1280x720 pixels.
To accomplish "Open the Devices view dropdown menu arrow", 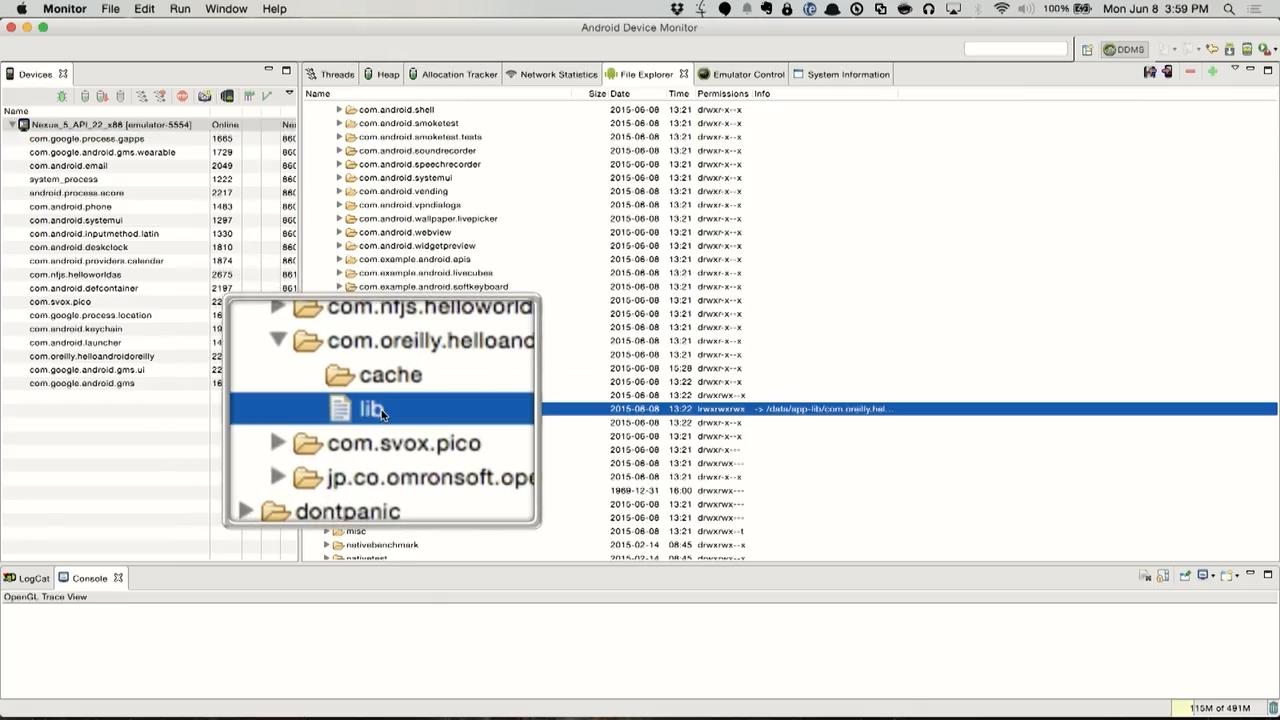I will click(x=289, y=92).
